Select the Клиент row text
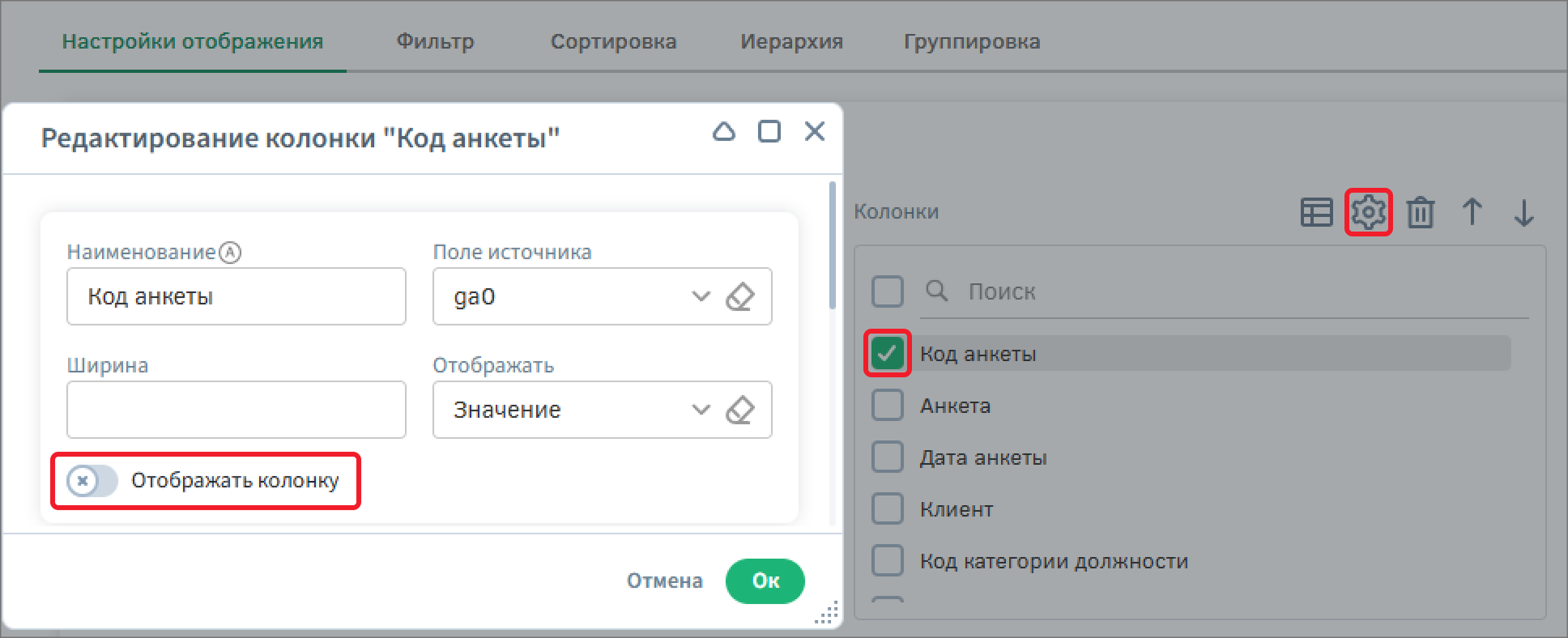The height and width of the screenshot is (638, 1568). 957,509
